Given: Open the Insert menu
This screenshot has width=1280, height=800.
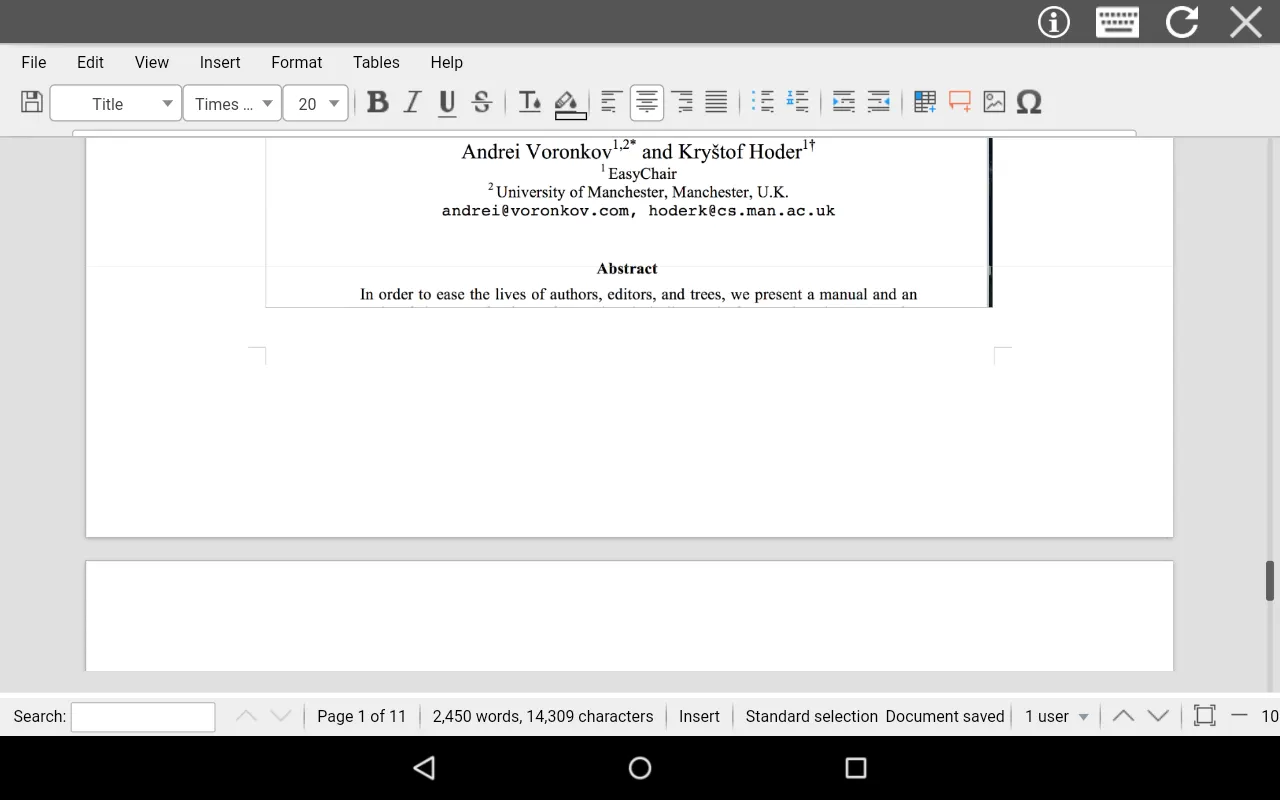Looking at the screenshot, I should [220, 62].
